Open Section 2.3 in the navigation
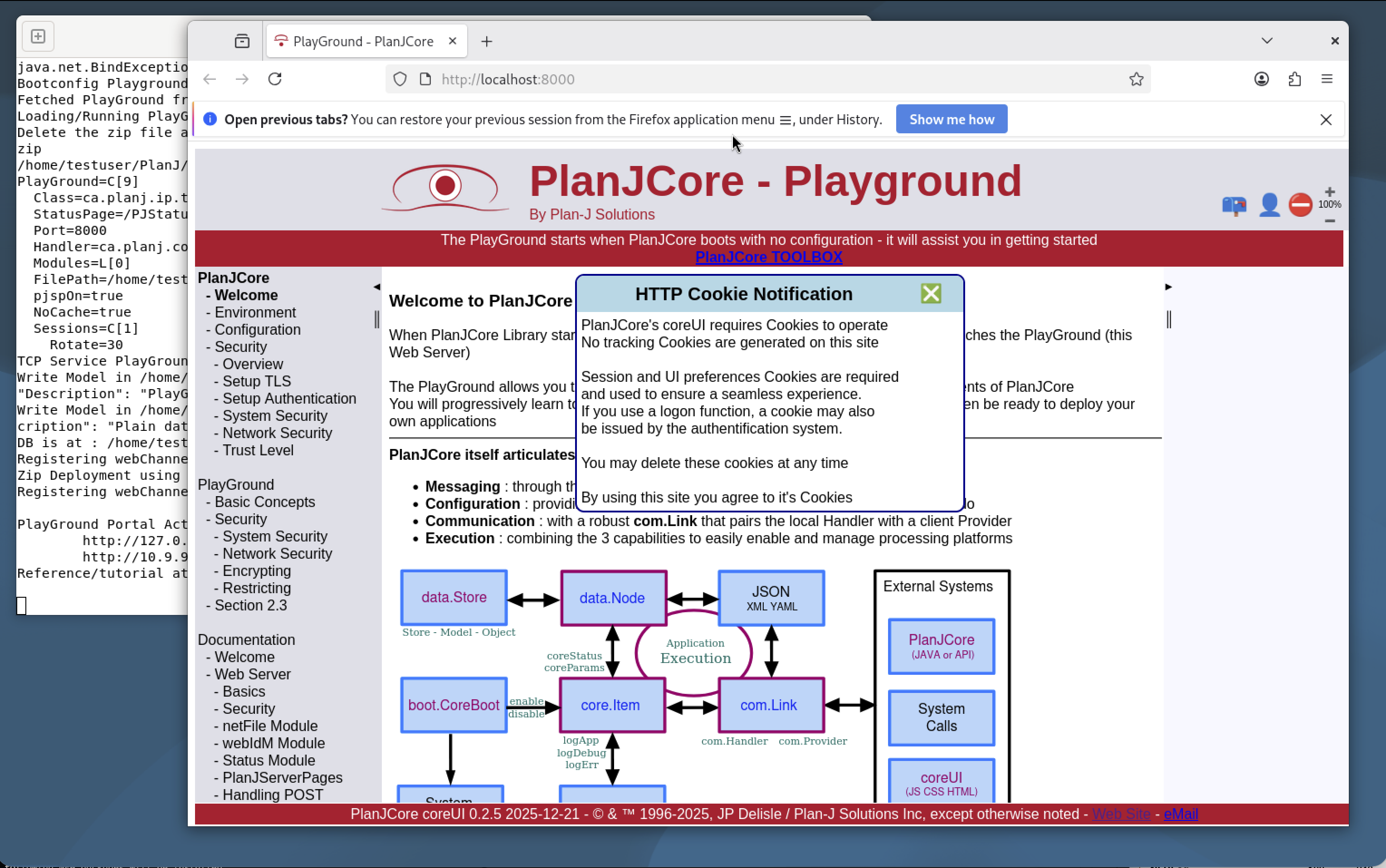Viewport: 1386px width, 868px height. coord(250,605)
